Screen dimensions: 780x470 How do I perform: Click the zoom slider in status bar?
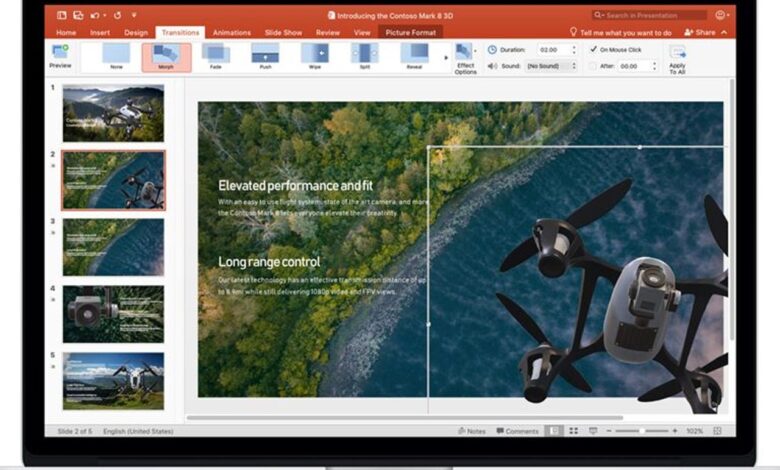point(642,431)
